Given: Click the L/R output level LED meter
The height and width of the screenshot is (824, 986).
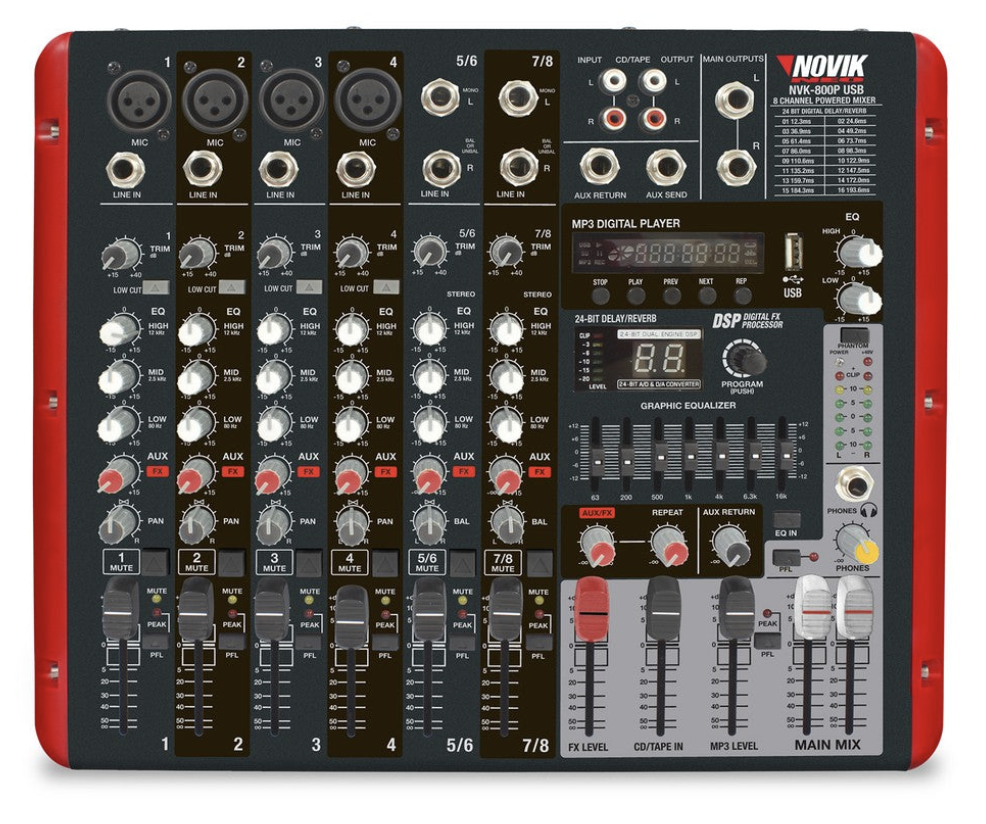Looking at the screenshot, I should [853, 411].
